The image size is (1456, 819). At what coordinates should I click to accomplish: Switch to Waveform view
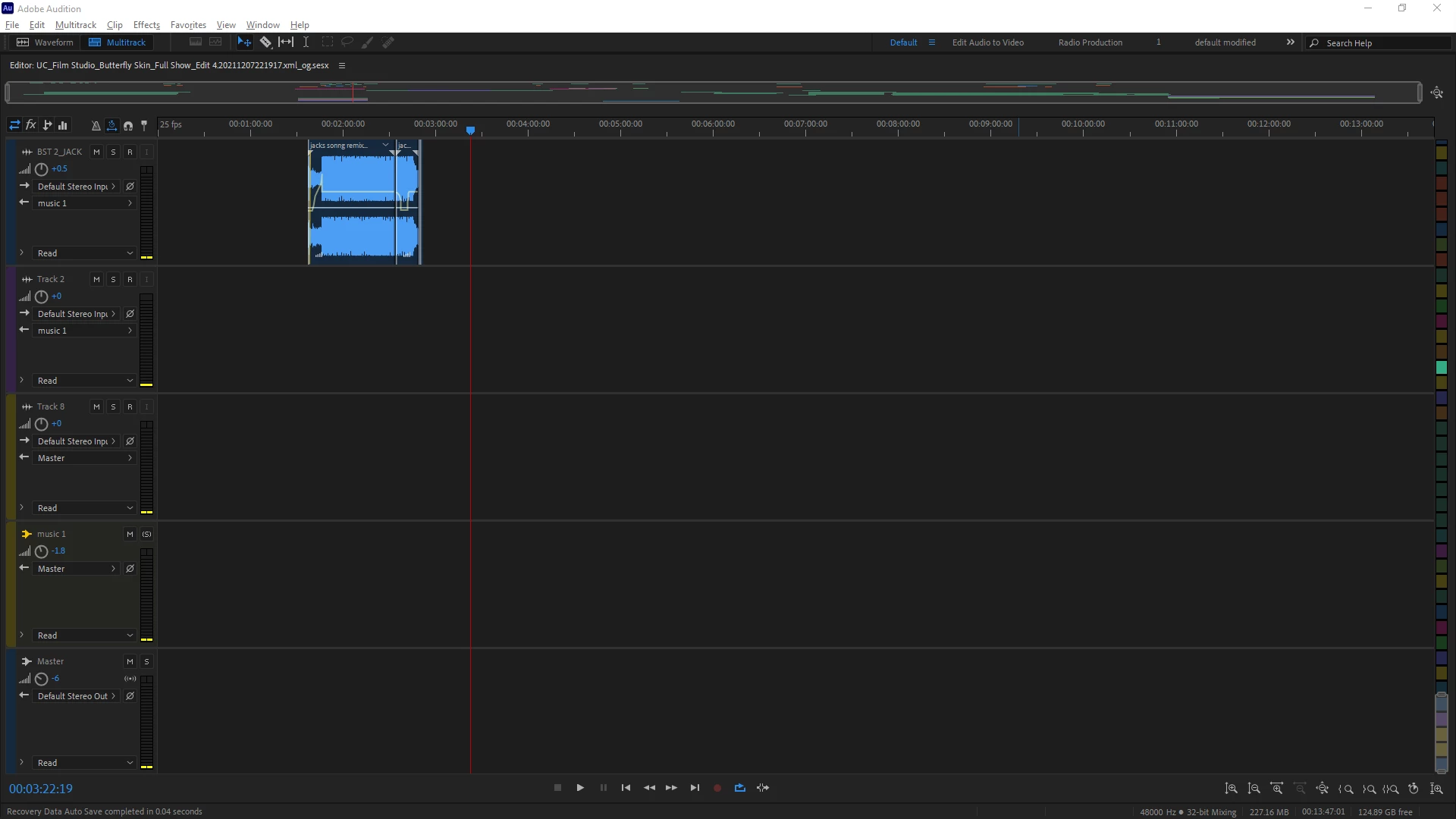pos(45,42)
